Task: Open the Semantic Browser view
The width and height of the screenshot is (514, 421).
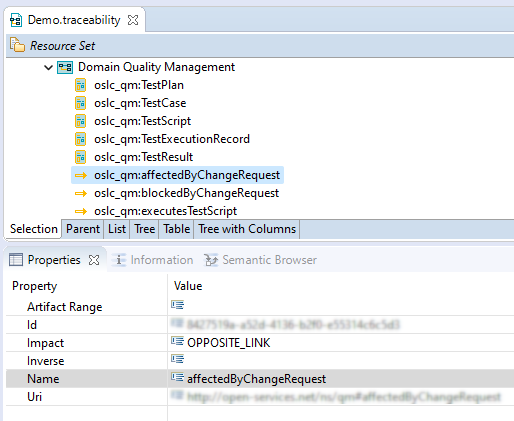Action: (x=260, y=260)
